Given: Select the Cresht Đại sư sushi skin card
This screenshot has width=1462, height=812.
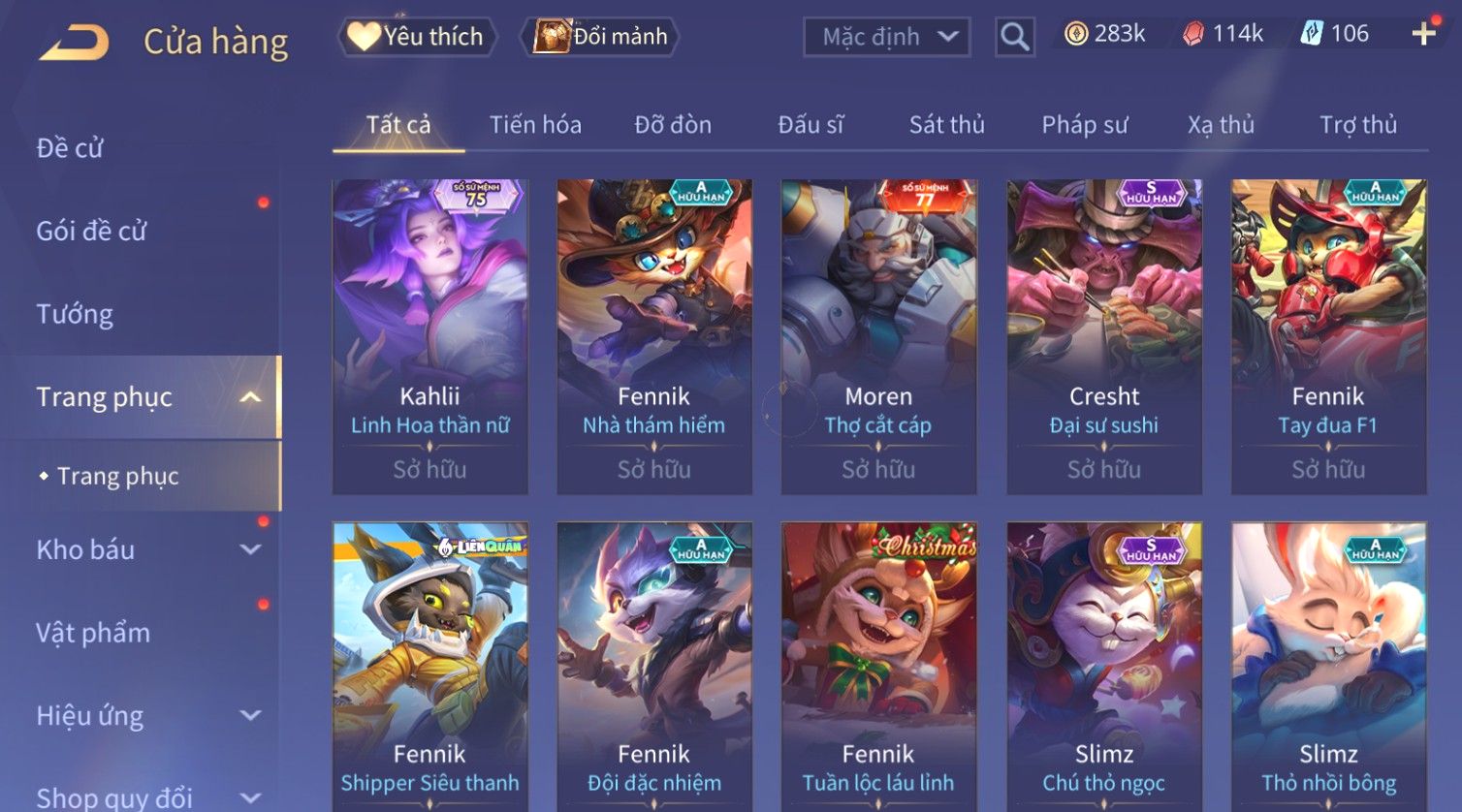Looking at the screenshot, I should click(1104, 336).
